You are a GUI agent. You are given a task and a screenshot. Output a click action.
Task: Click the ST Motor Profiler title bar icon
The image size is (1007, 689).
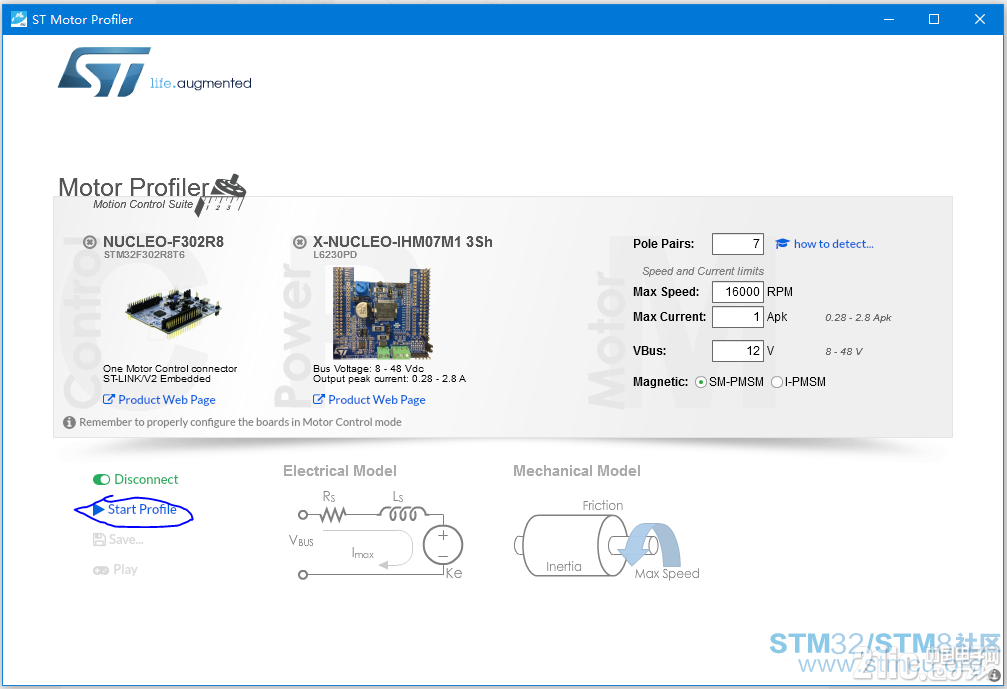tap(19, 19)
